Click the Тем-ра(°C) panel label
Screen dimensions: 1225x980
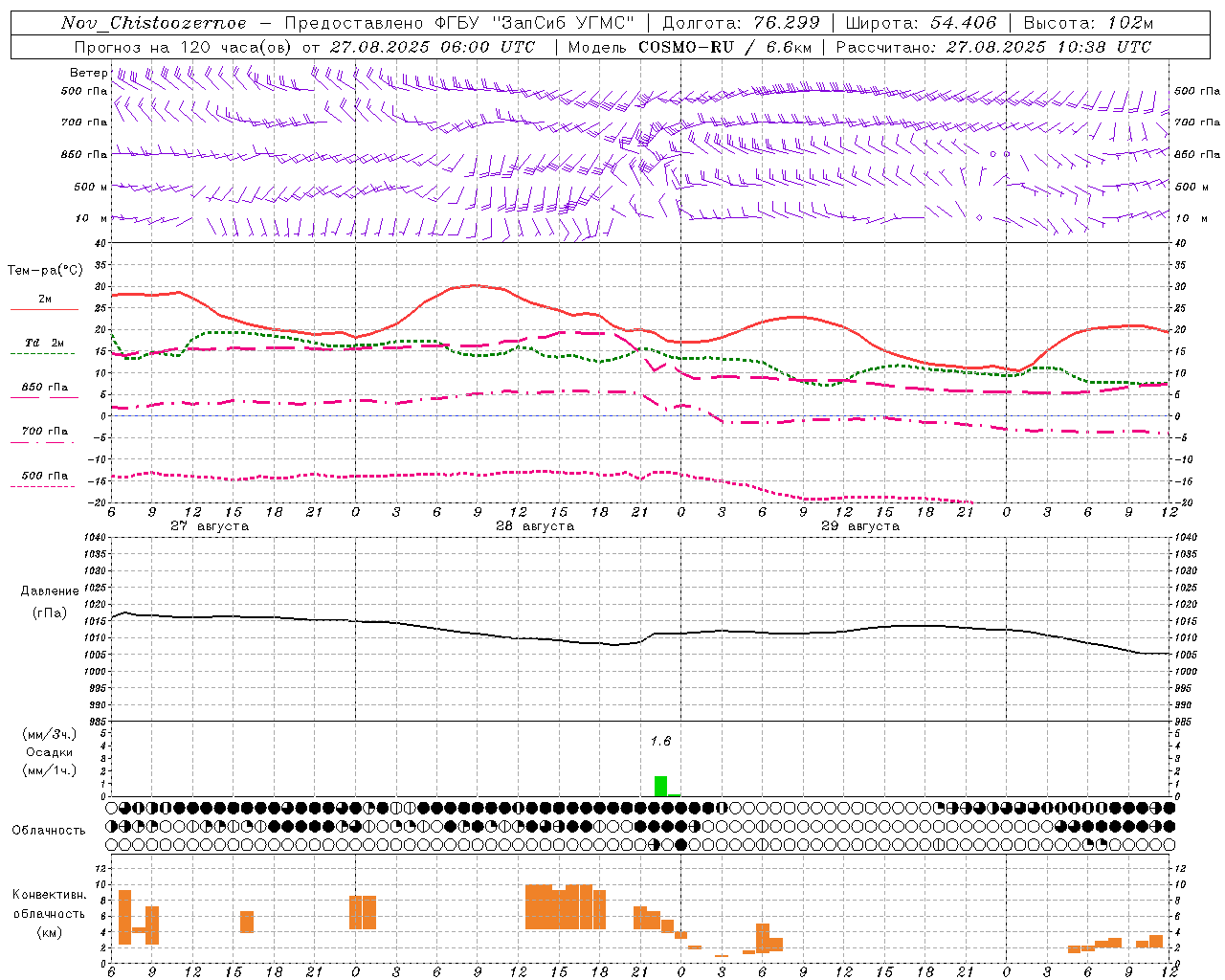tap(45, 271)
